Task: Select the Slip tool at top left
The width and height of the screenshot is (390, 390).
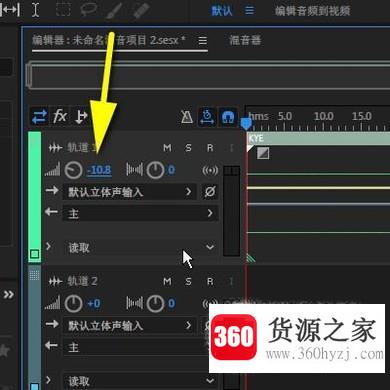Action: pos(10,10)
